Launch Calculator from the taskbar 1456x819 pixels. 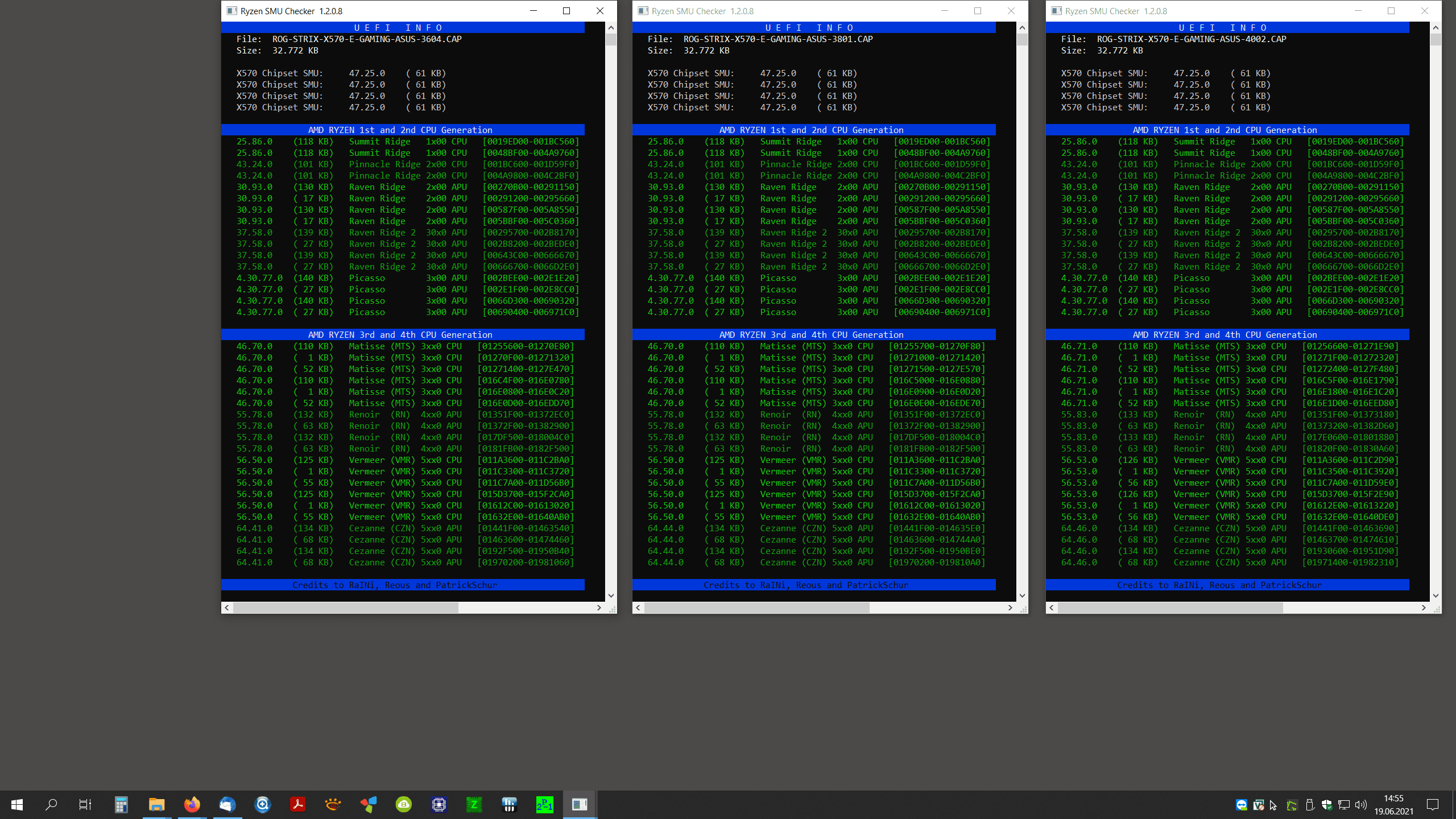(x=121, y=804)
